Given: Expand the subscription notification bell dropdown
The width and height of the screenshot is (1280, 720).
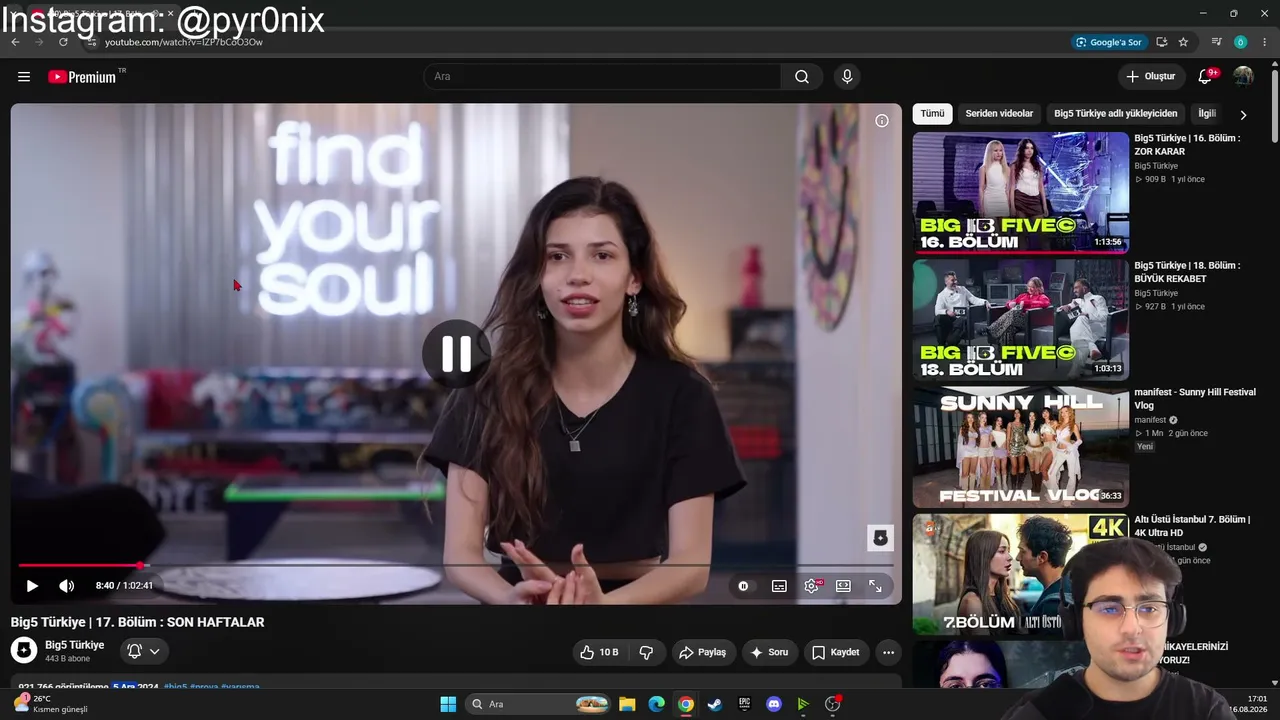Looking at the screenshot, I should pyautogui.click(x=143, y=651).
